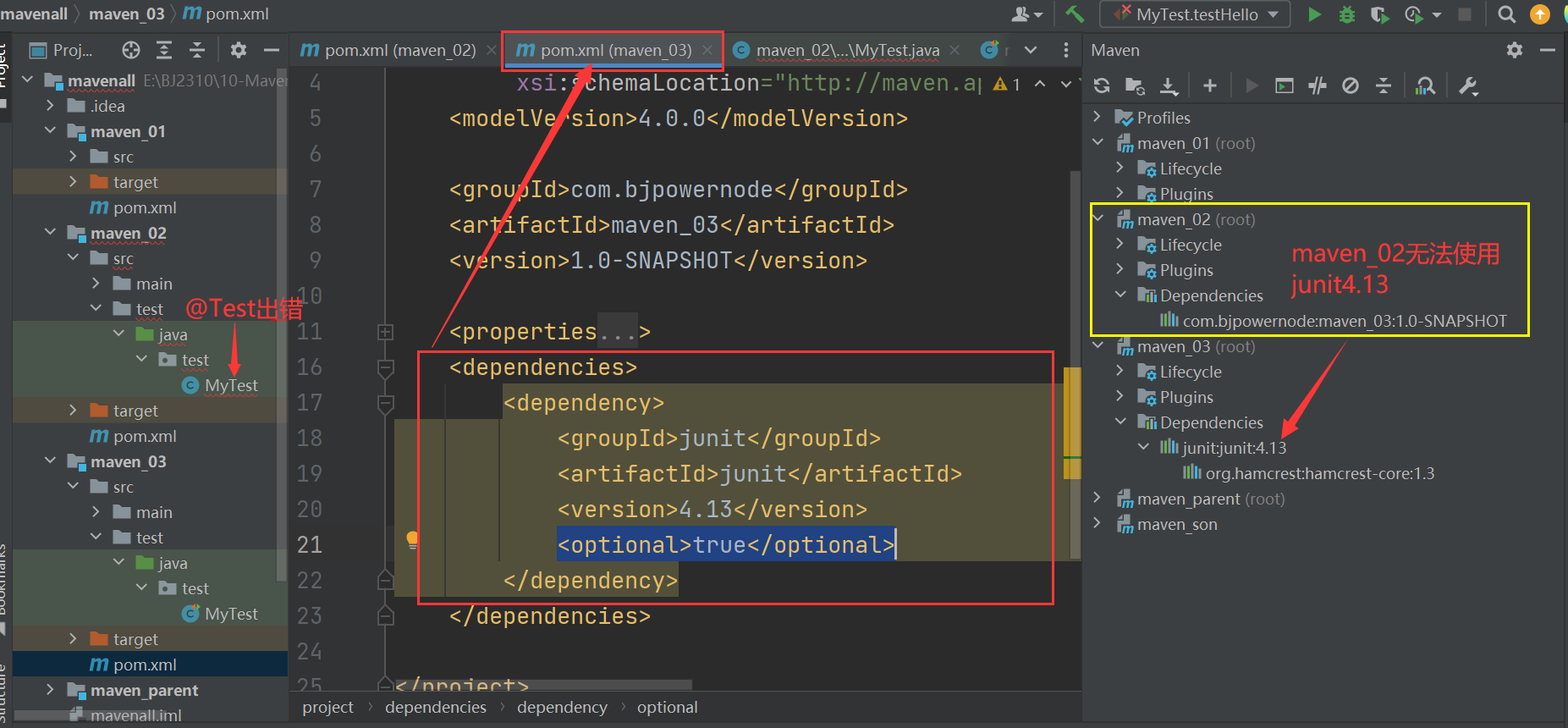Close the pom.xml (maven_03) tab

[x=707, y=50]
